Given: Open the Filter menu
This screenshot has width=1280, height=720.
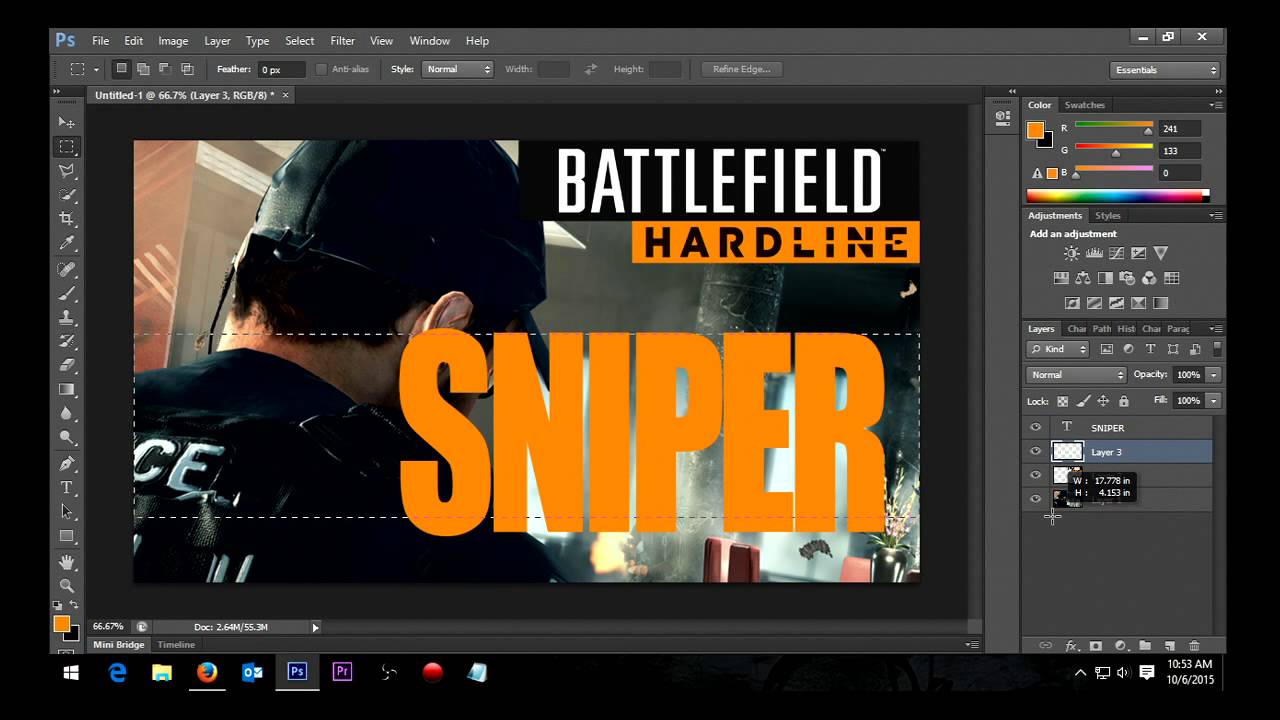Looking at the screenshot, I should click(x=343, y=41).
